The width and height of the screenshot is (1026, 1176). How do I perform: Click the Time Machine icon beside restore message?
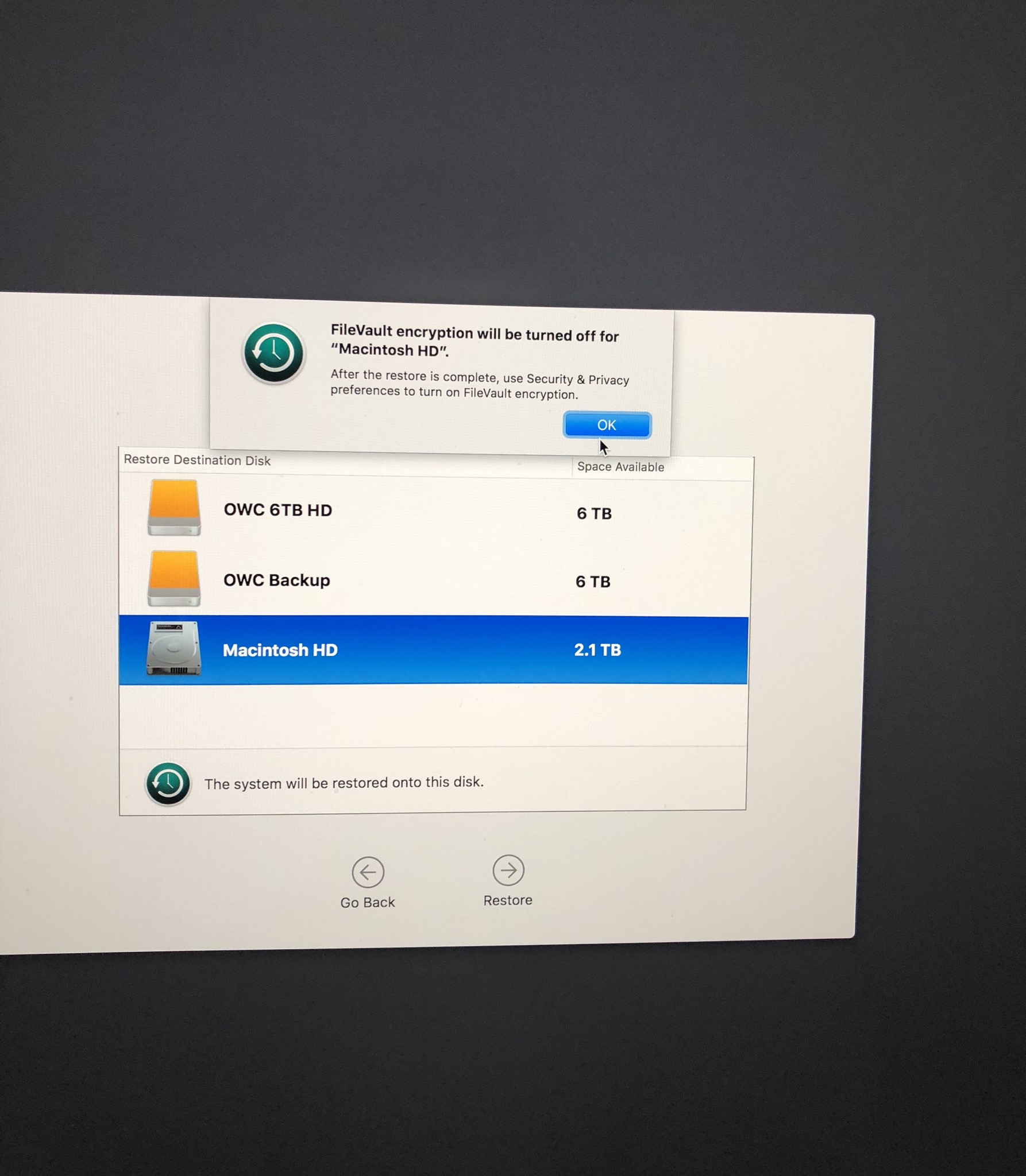point(168,783)
